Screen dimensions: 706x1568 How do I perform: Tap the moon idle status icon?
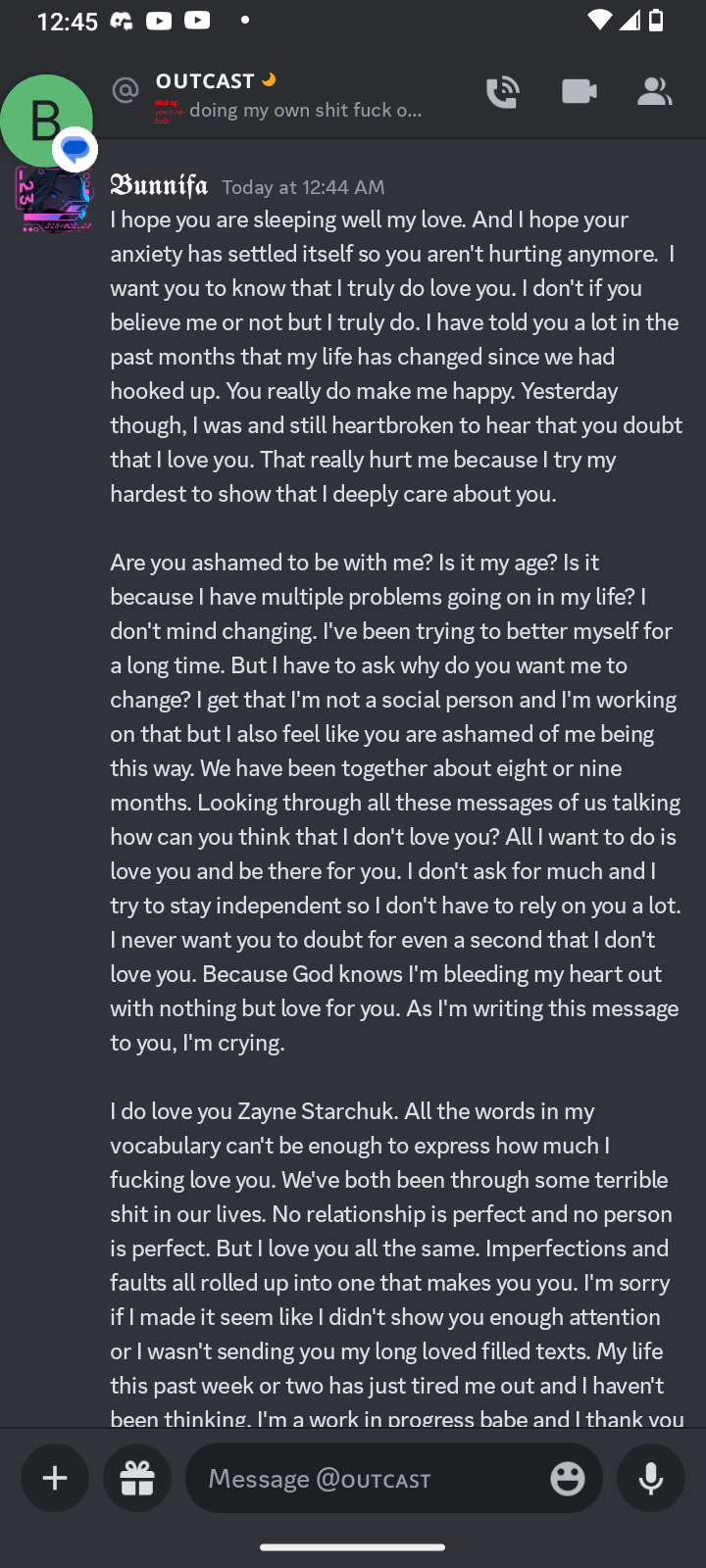269,80
